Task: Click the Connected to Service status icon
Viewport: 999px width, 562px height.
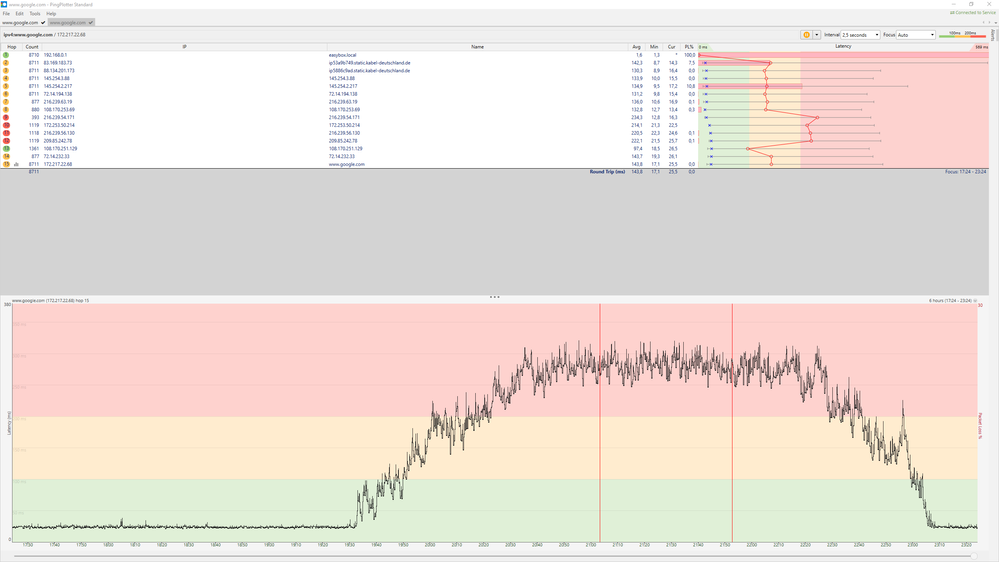Action: [952, 13]
